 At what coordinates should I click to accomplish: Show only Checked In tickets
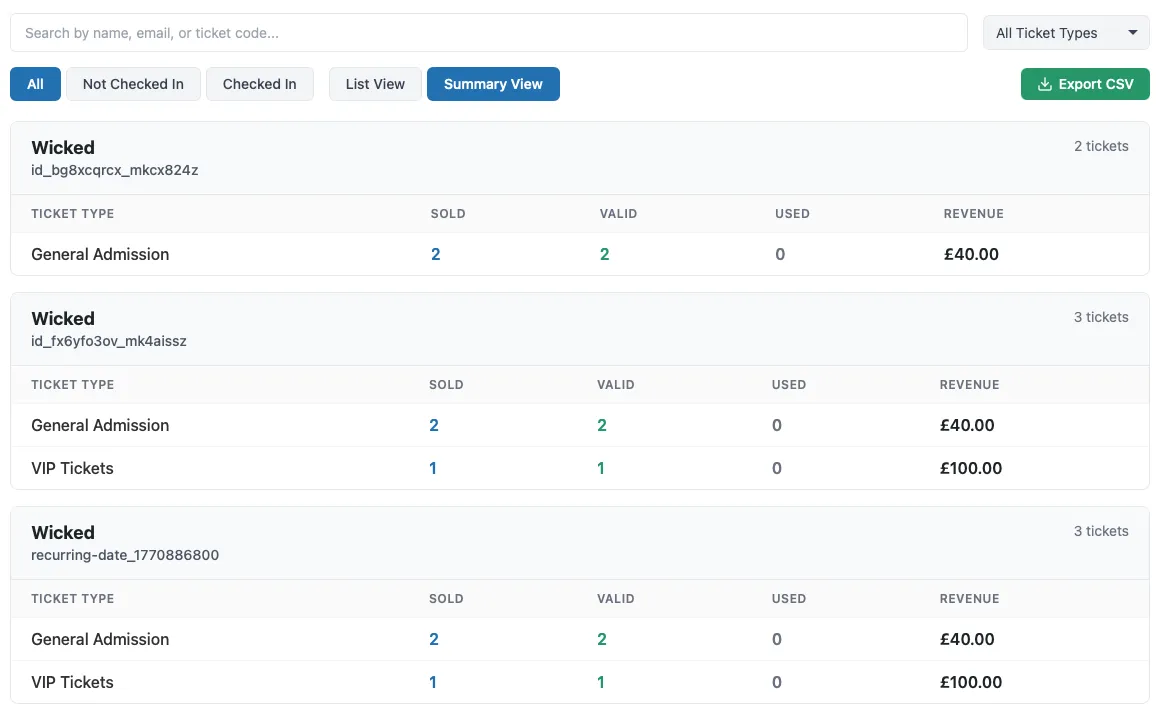coord(259,84)
